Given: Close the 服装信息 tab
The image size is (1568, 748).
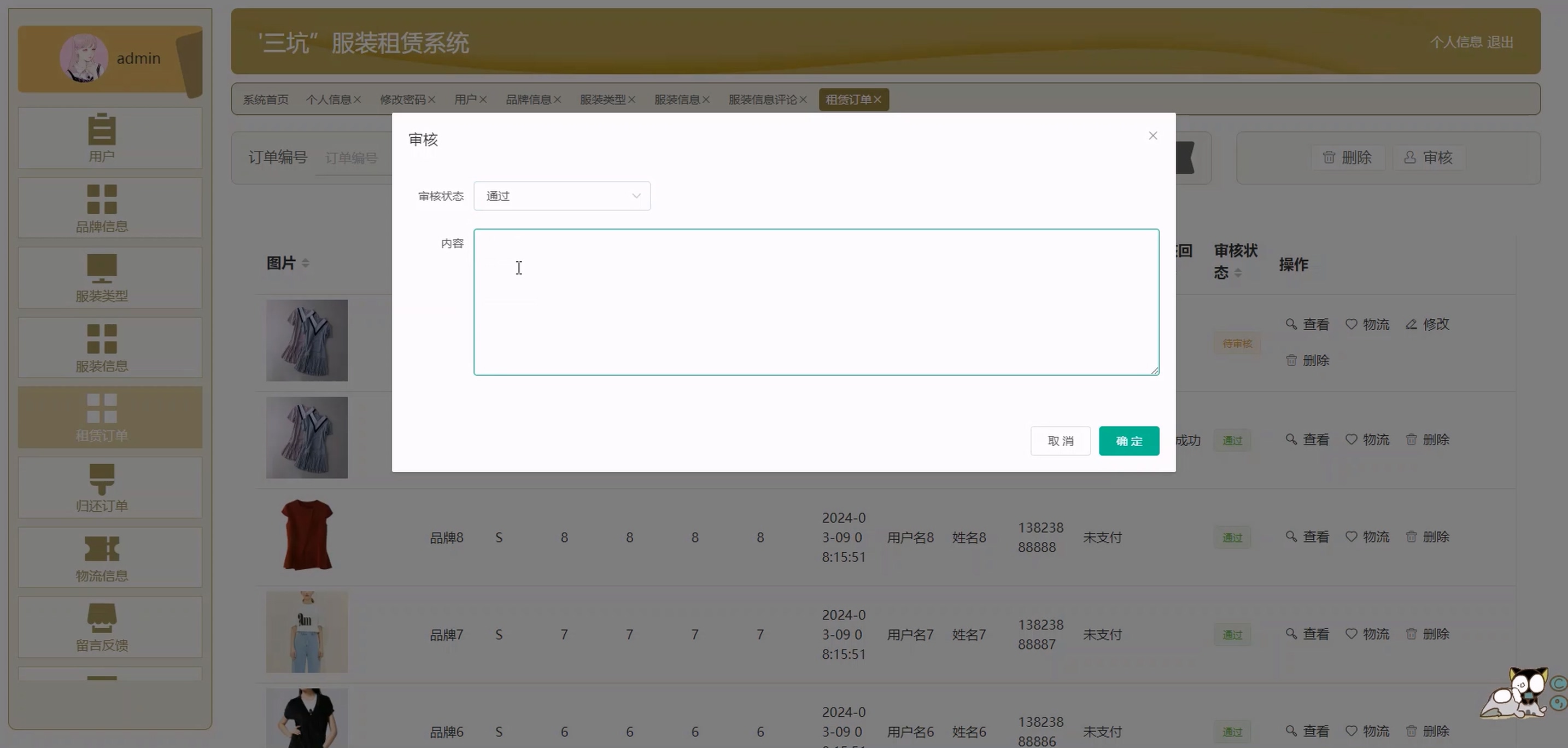Looking at the screenshot, I should (706, 100).
